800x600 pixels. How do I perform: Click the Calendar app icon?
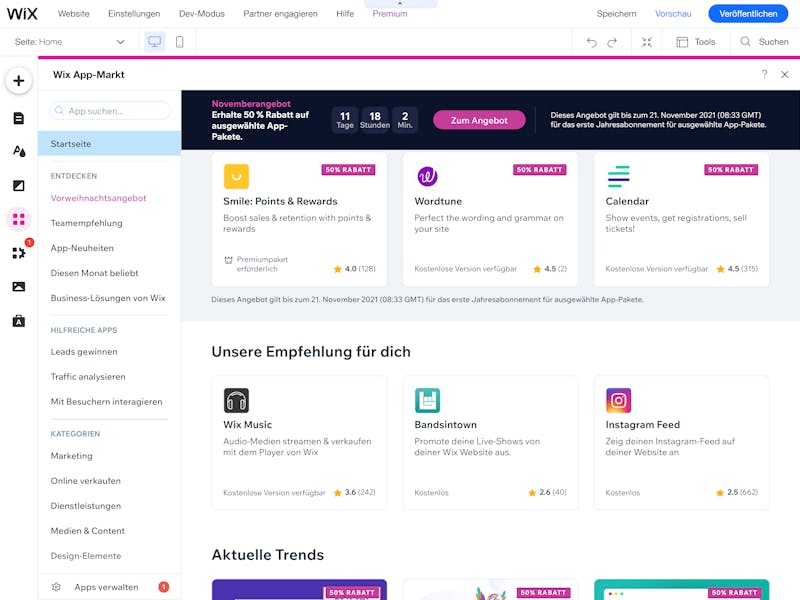[x=618, y=177]
